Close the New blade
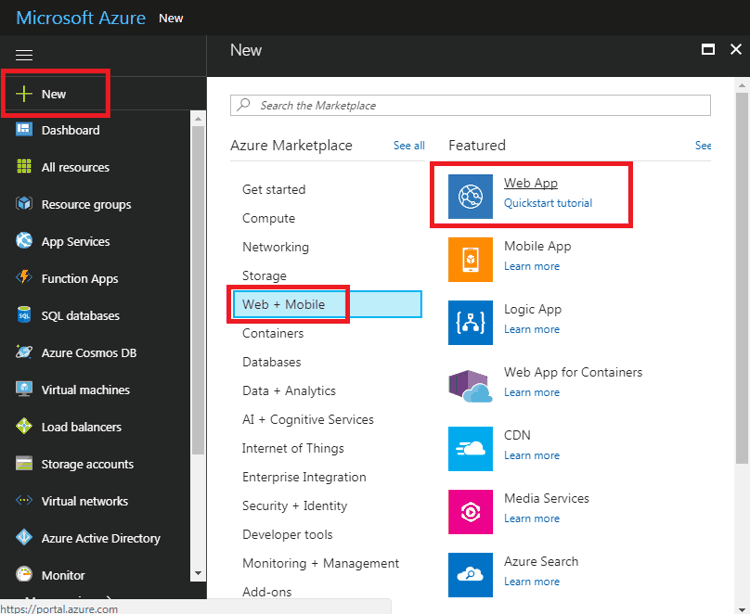This screenshot has height=614, width=750. click(x=736, y=49)
